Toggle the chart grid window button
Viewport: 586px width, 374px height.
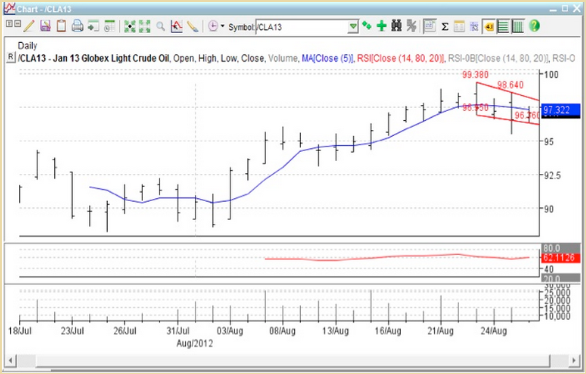click(x=429, y=26)
